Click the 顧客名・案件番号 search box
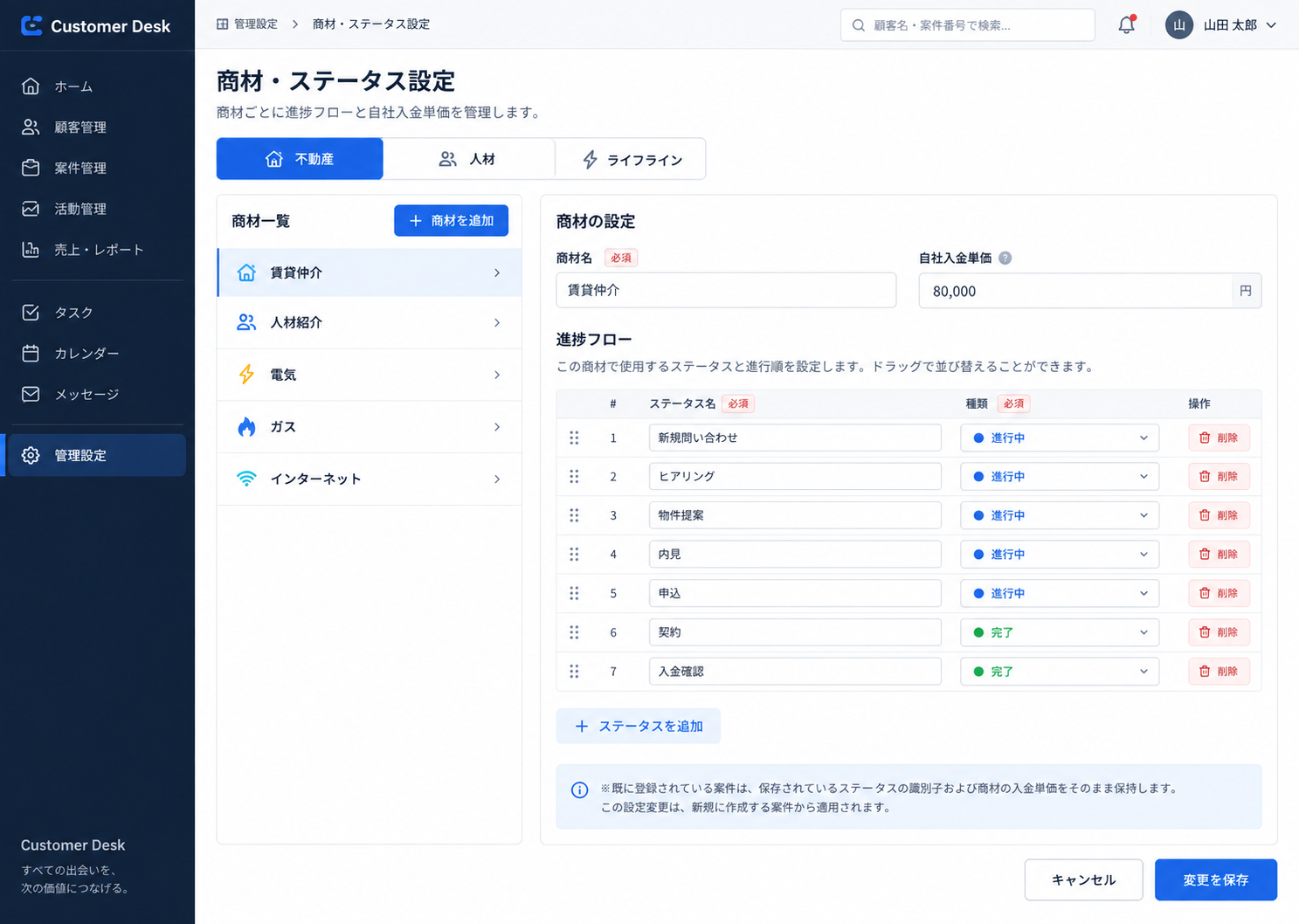The image size is (1299, 924). tap(967, 25)
